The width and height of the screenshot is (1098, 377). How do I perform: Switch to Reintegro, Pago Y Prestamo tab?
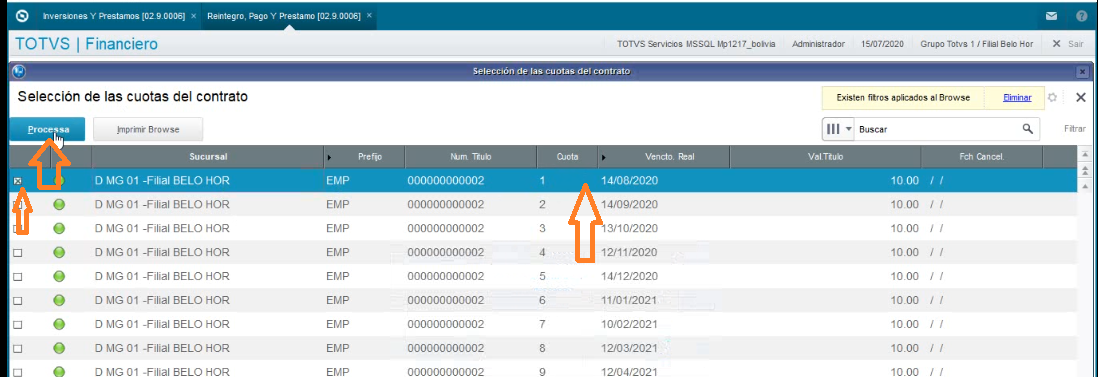pos(284,15)
